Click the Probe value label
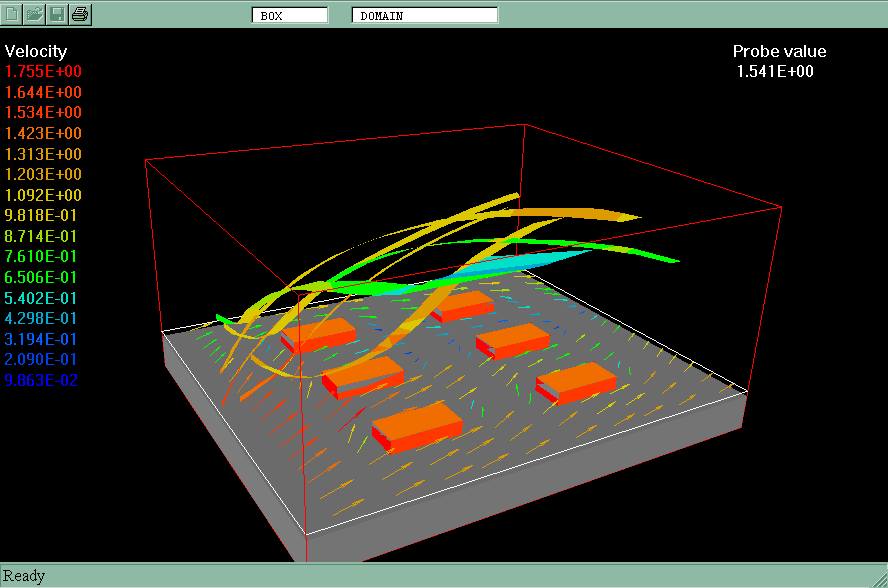The width and height of the screenshot is (888, 588). (x=779, y=52)
